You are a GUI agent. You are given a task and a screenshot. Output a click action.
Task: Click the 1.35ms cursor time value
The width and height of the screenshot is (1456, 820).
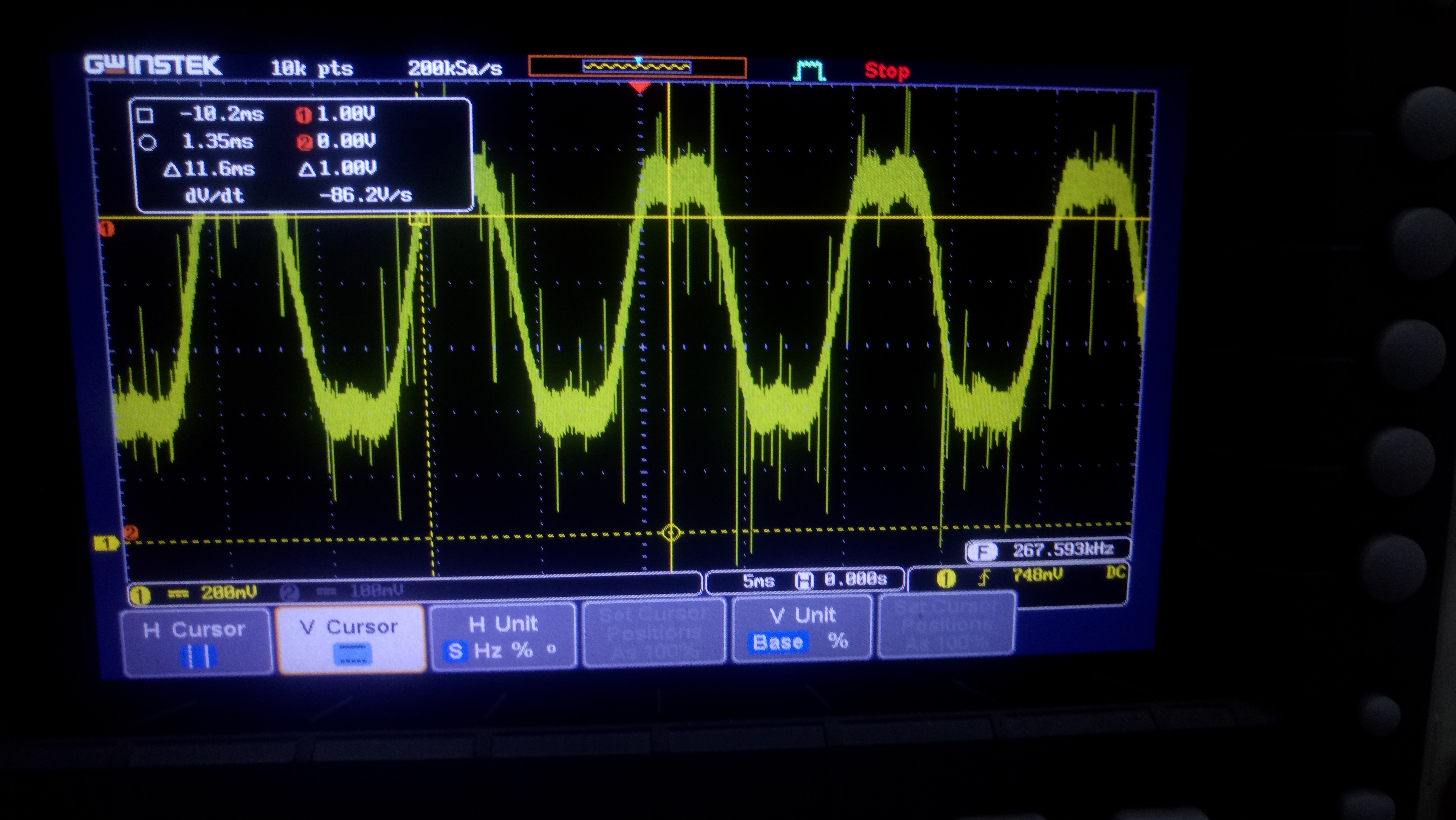pos(218,141)
